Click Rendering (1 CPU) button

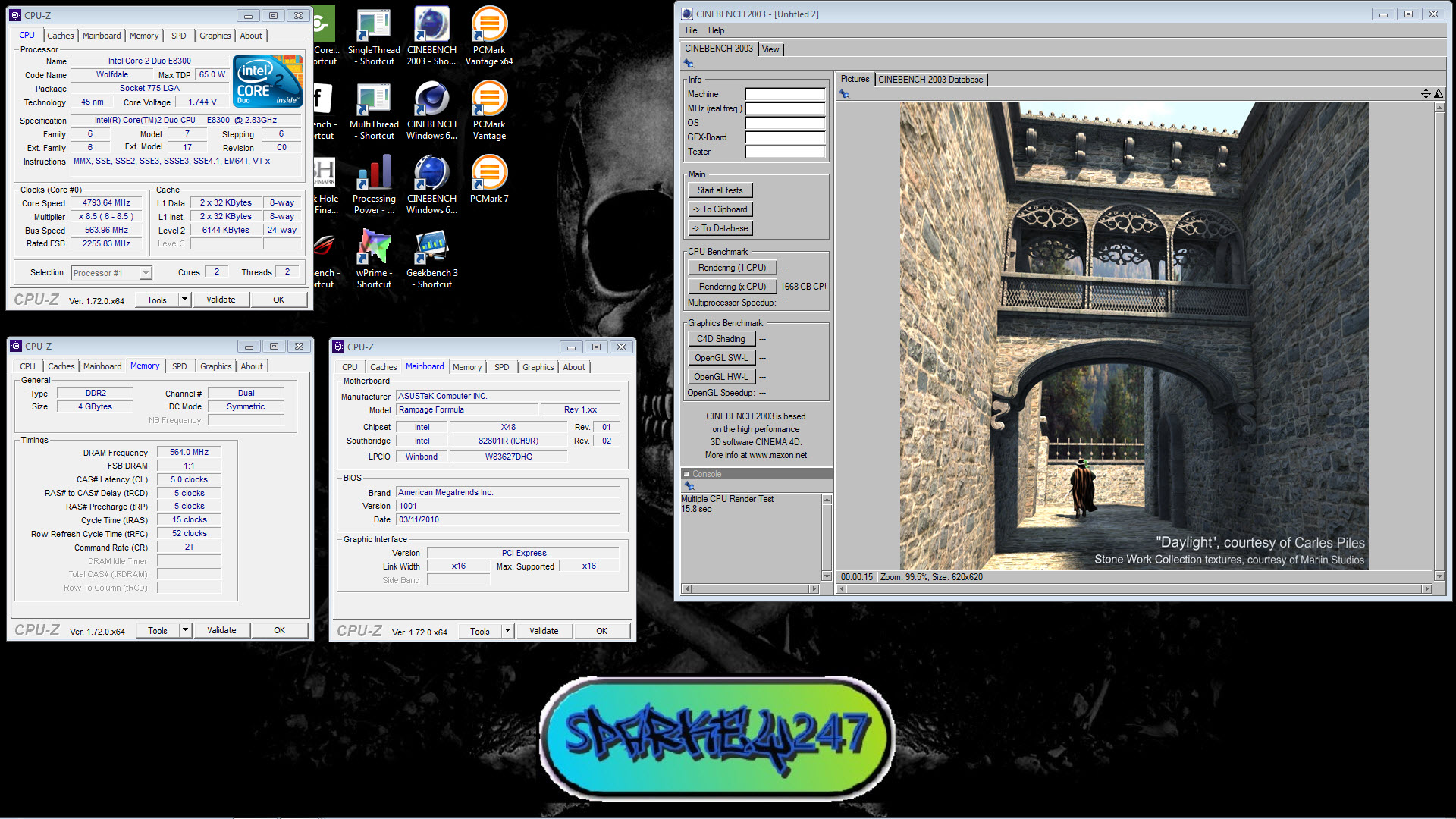[x=732, y=268]
